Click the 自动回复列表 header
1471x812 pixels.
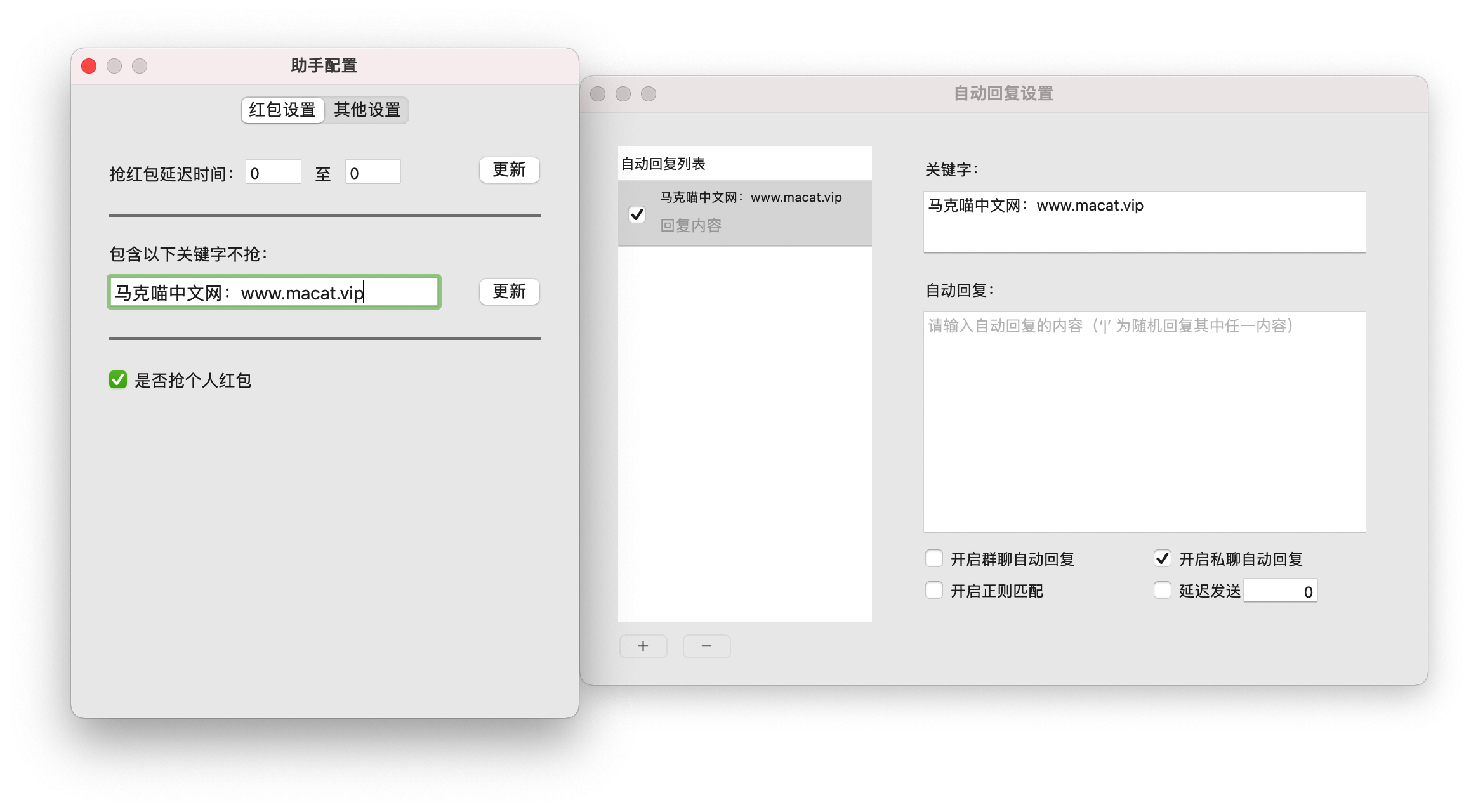coord(745,164)
